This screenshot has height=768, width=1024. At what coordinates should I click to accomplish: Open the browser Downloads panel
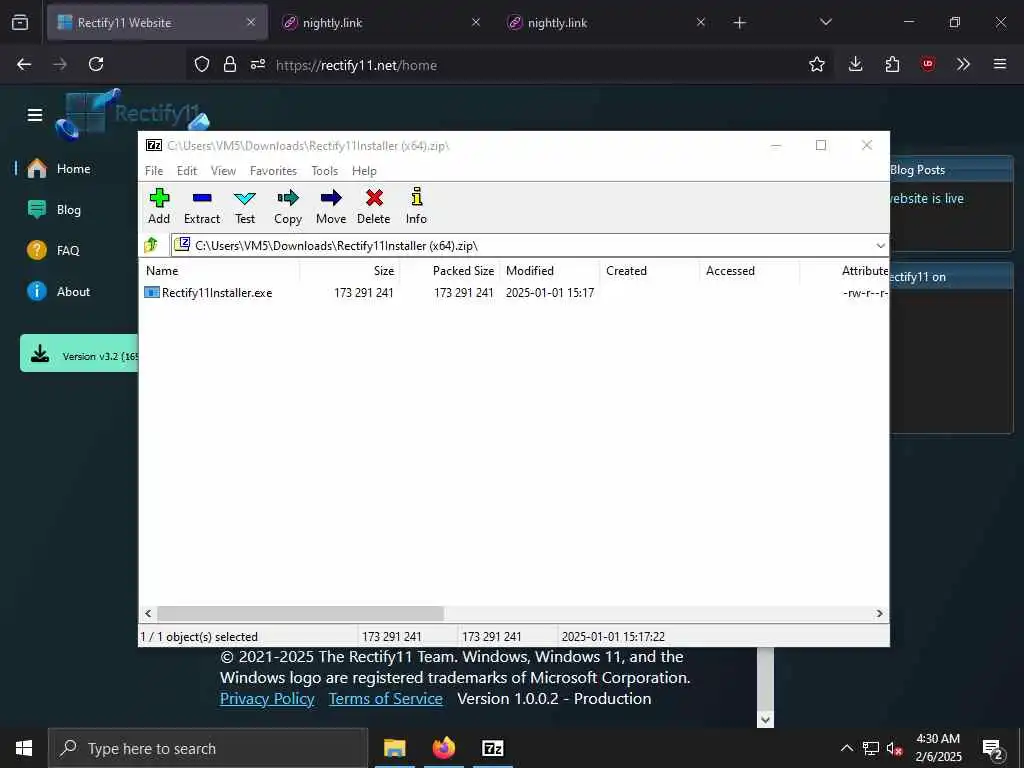856,64
